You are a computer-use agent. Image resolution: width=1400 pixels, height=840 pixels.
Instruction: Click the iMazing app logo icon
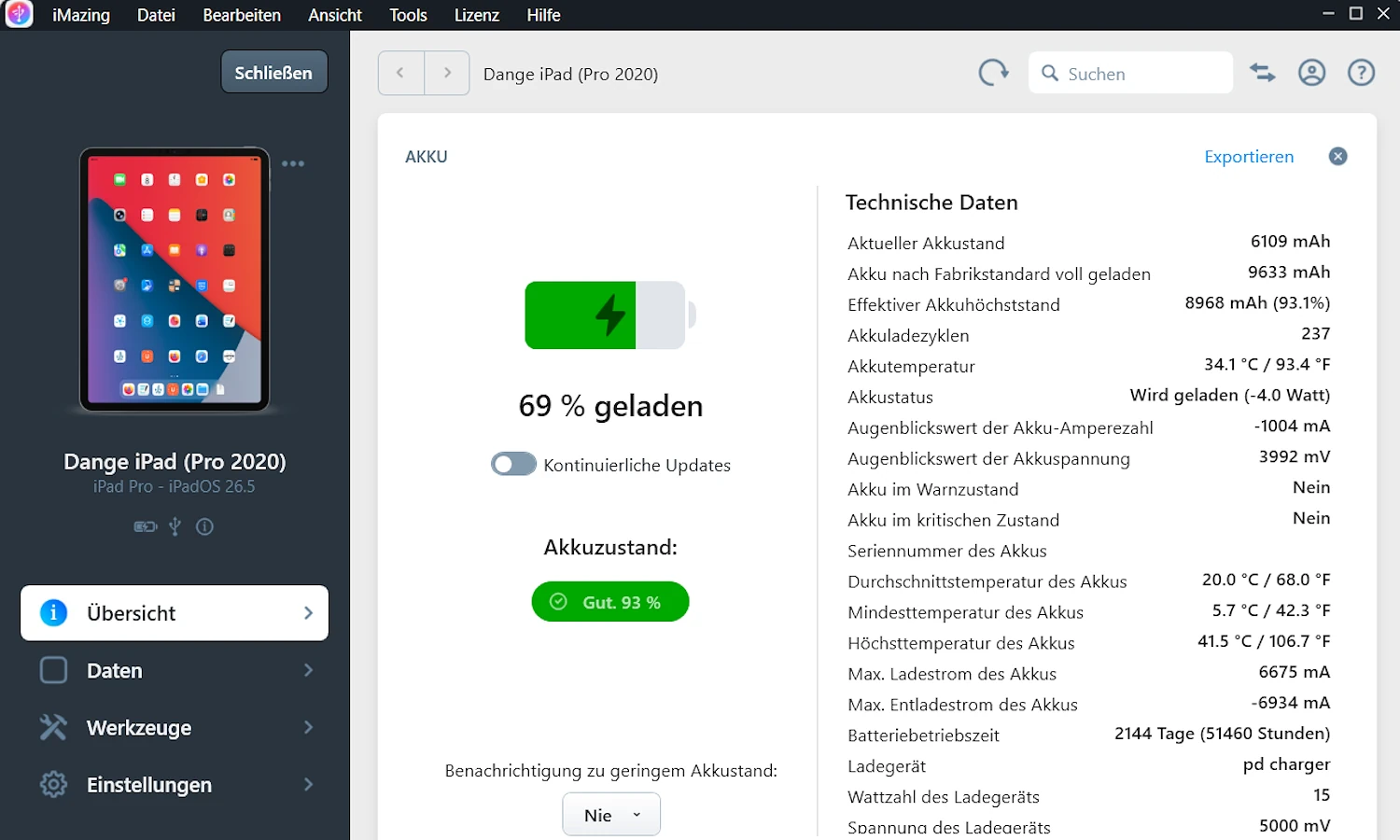pyautogui.click(x=19, y=14)
